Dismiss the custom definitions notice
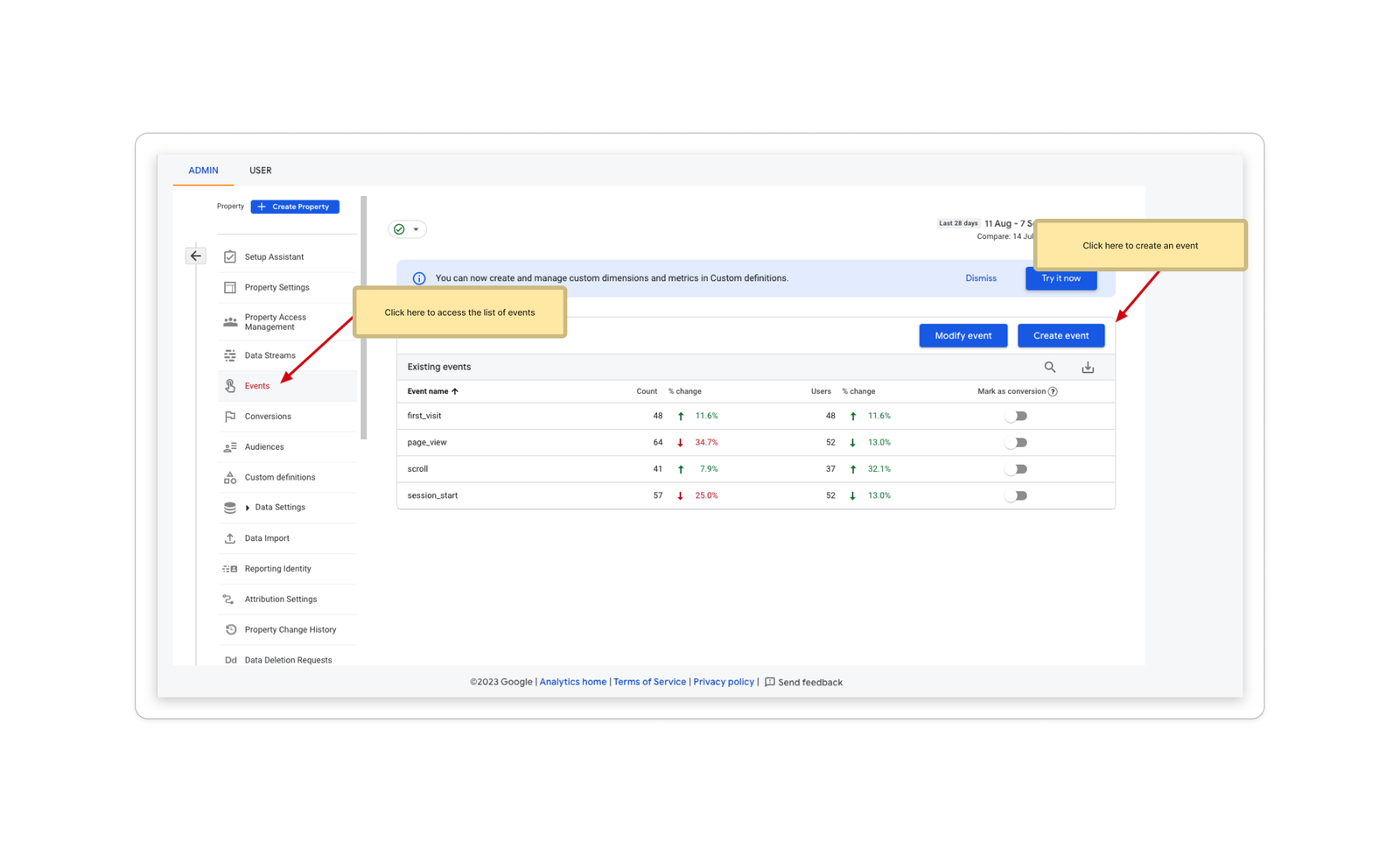 (x=981, y=278)
